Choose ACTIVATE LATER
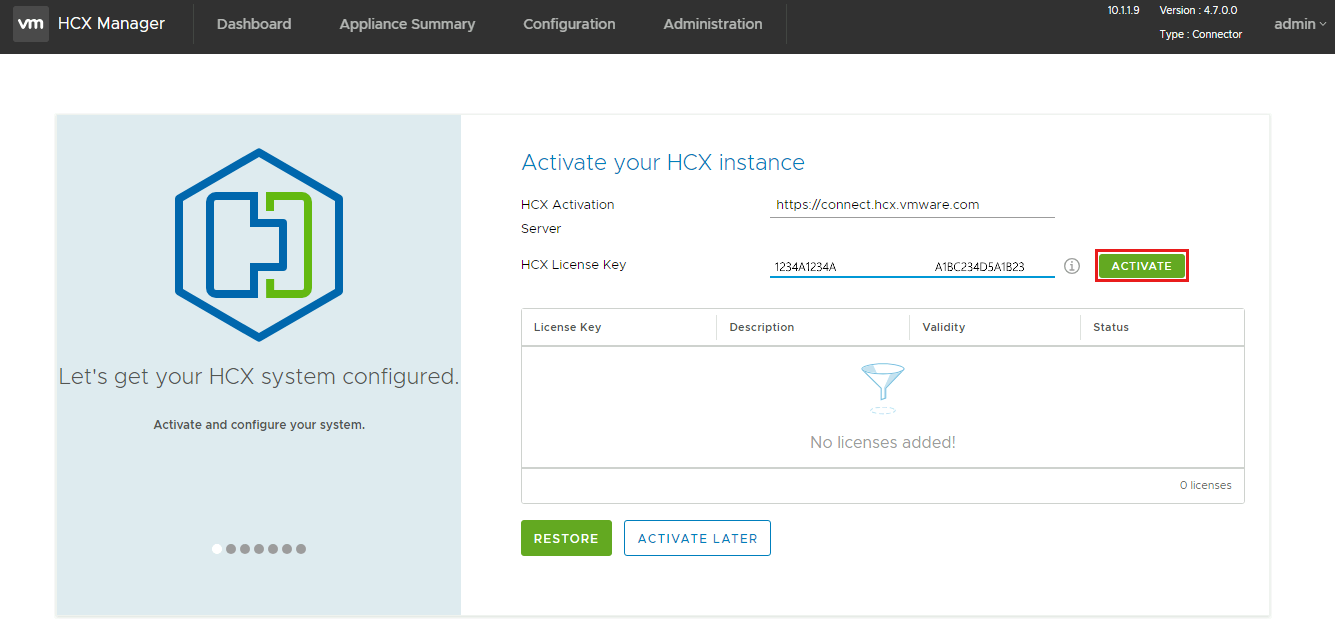Image resolution: width=1335 pixels, height=624 pixels. click(697, 538)
